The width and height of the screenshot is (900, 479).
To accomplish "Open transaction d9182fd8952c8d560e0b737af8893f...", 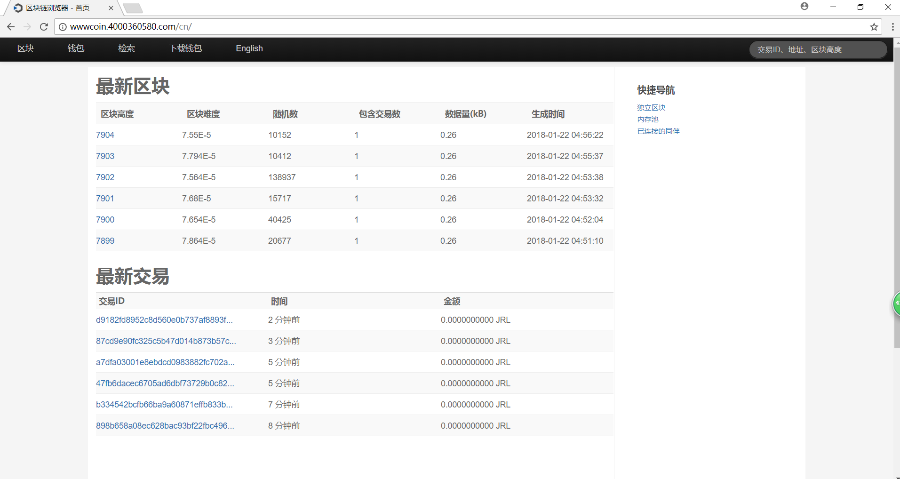I will [x=164, y=320].
